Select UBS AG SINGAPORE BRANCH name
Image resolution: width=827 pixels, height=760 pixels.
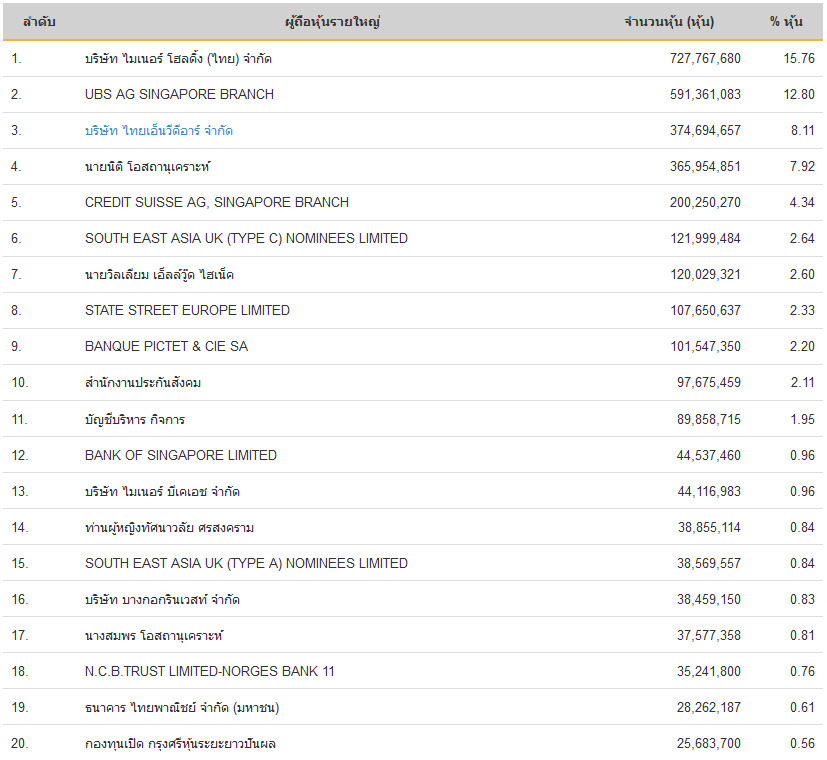click(179, 94)
